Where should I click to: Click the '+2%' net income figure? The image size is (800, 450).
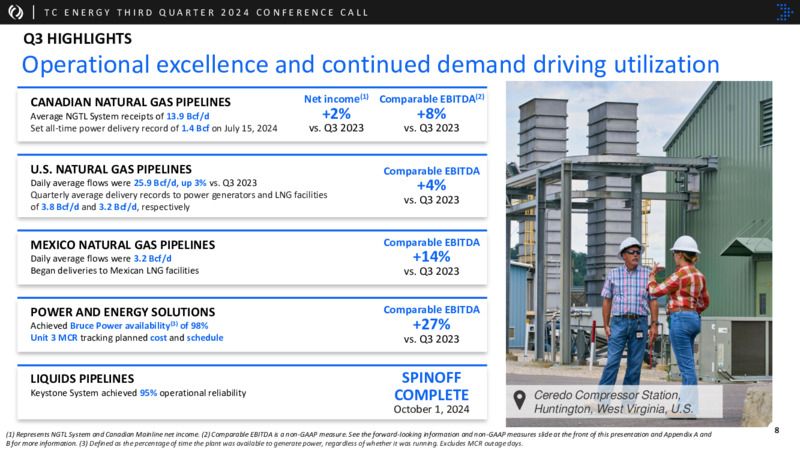pos(336,113)
